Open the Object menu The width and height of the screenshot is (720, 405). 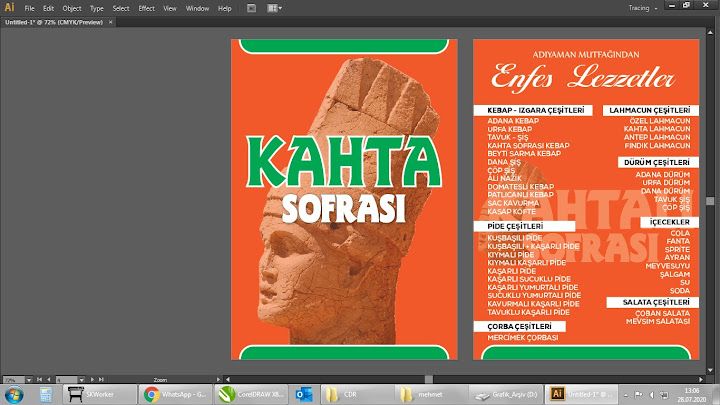[x=72, y=8]
